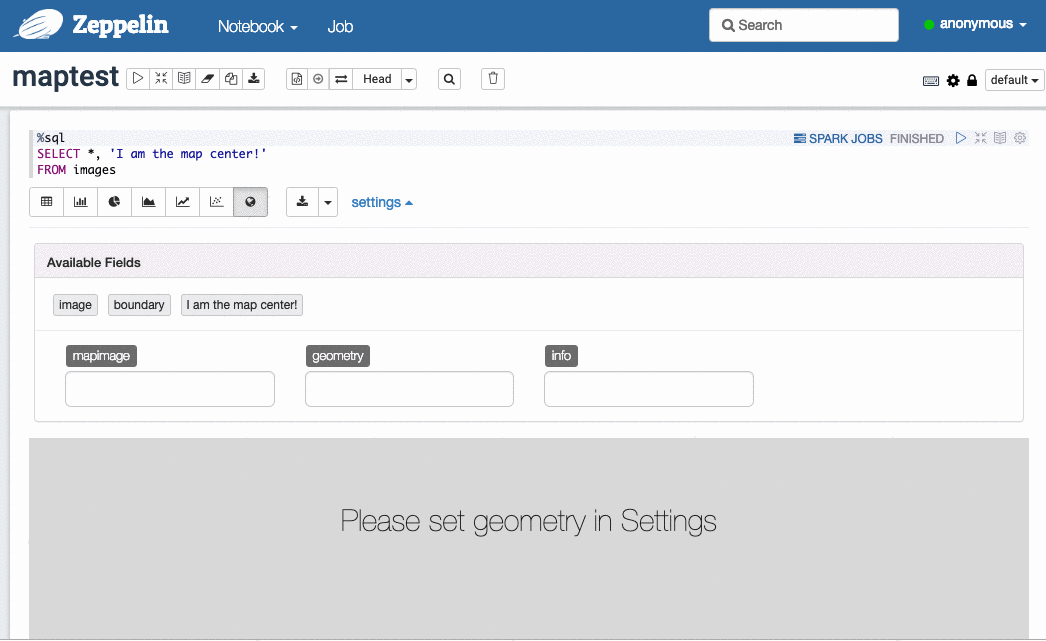The image size is (1046, 641).
Task: Expand the default view mode dropdown
Action: (x=1014, y=80)
